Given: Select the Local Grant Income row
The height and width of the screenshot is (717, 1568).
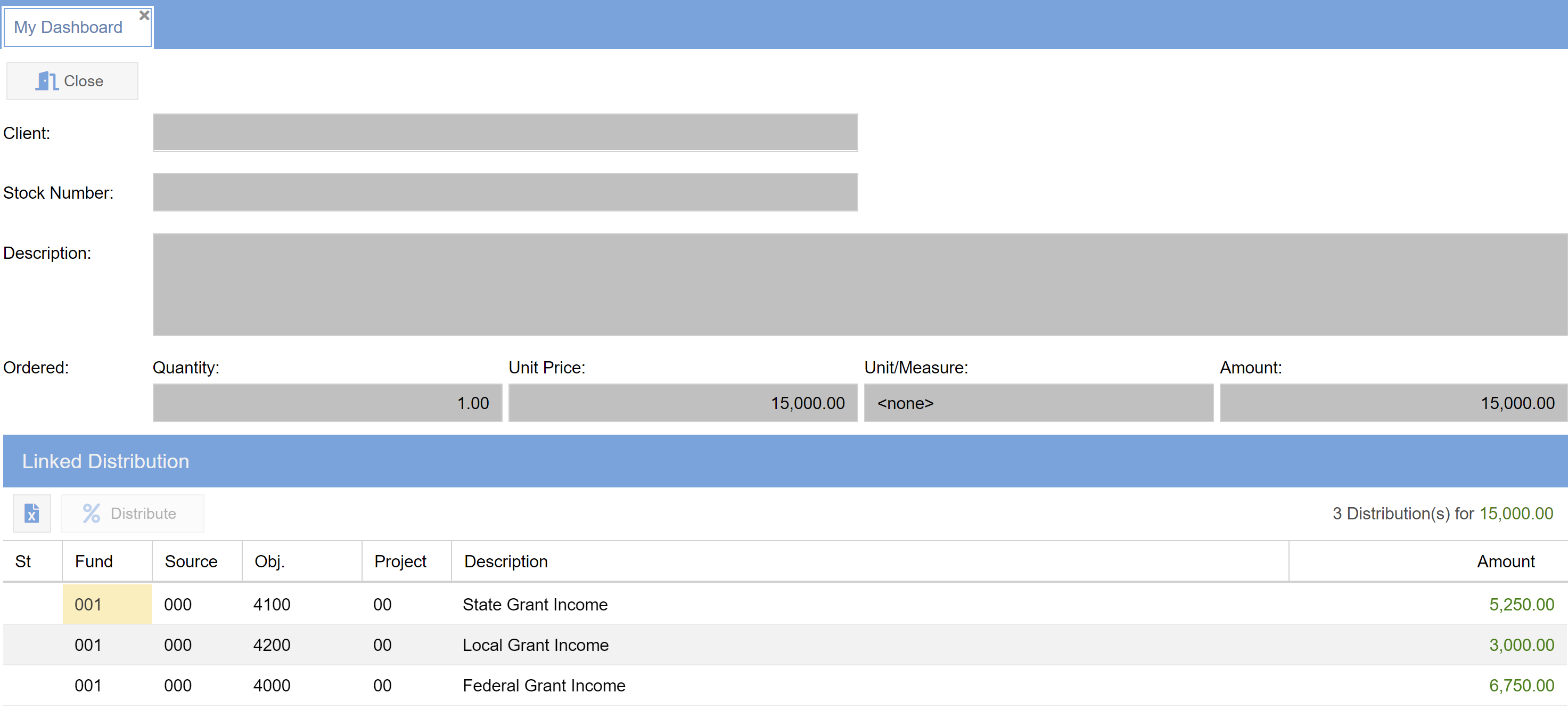Looking at the screenshot, I should (535, 645).
